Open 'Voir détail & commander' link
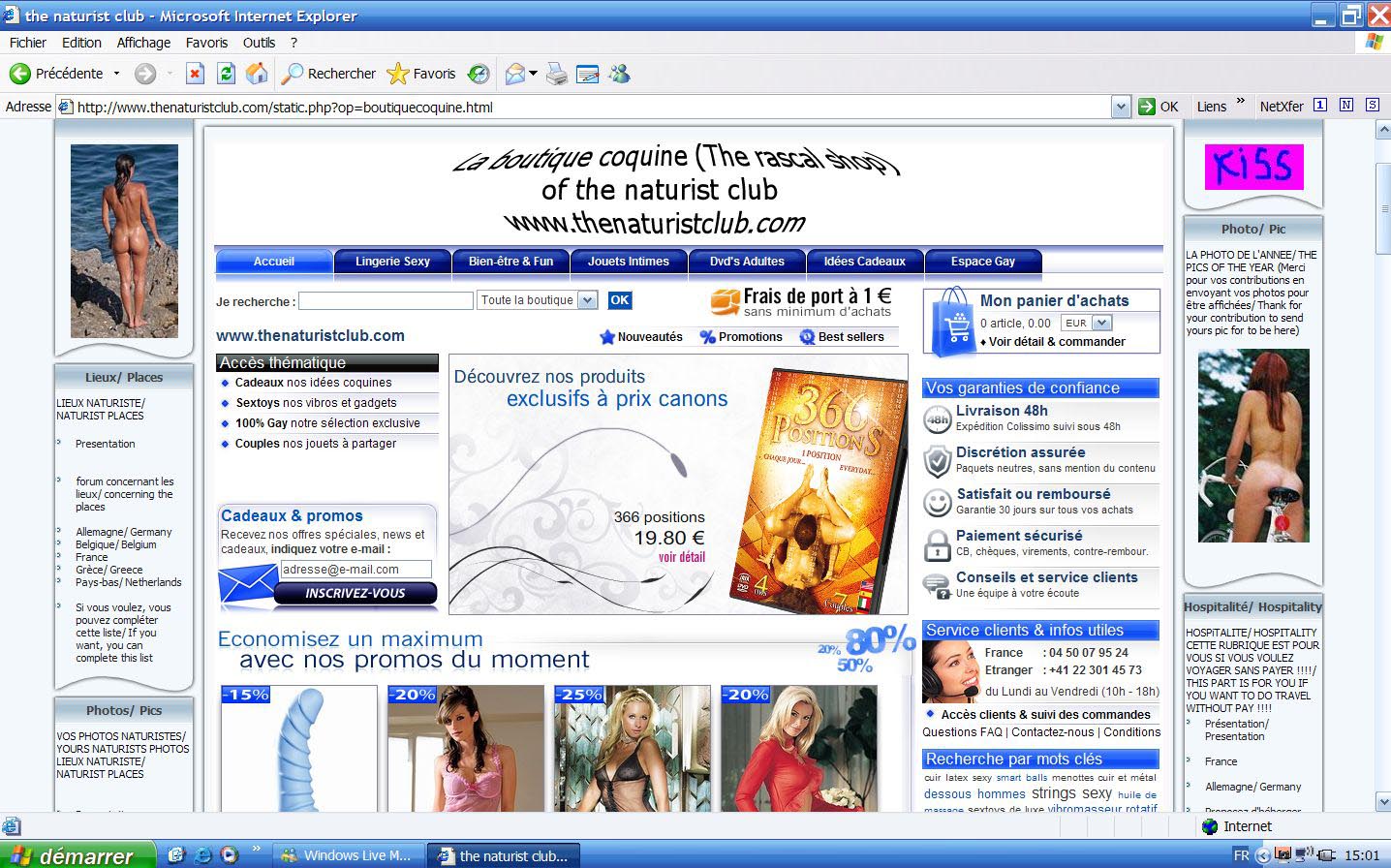Viewport: 1391px width, 868px height. point(1057,342)
